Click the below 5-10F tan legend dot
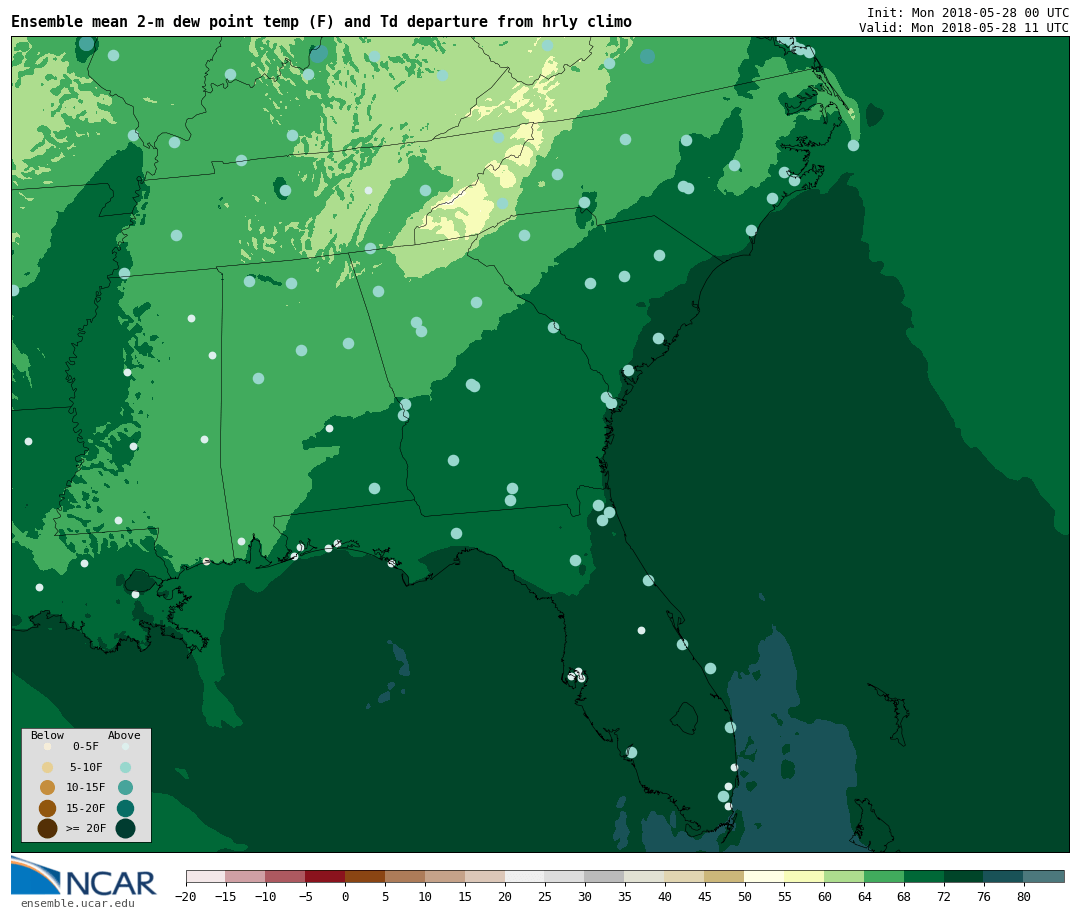Screen dimensions: 1080x915 pos(48,768)
